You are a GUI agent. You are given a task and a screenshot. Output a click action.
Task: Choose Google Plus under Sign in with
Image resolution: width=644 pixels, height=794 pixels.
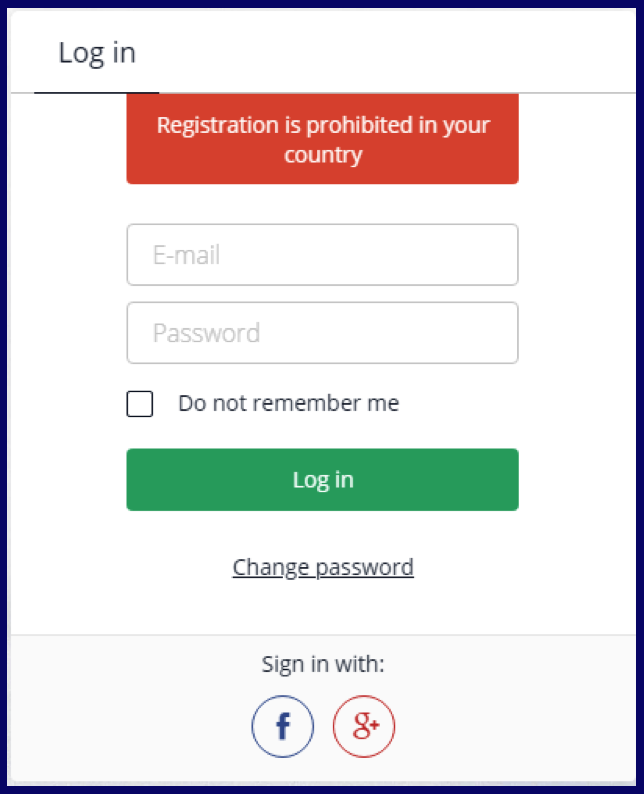pyautogui.click(x=364, y=726)
